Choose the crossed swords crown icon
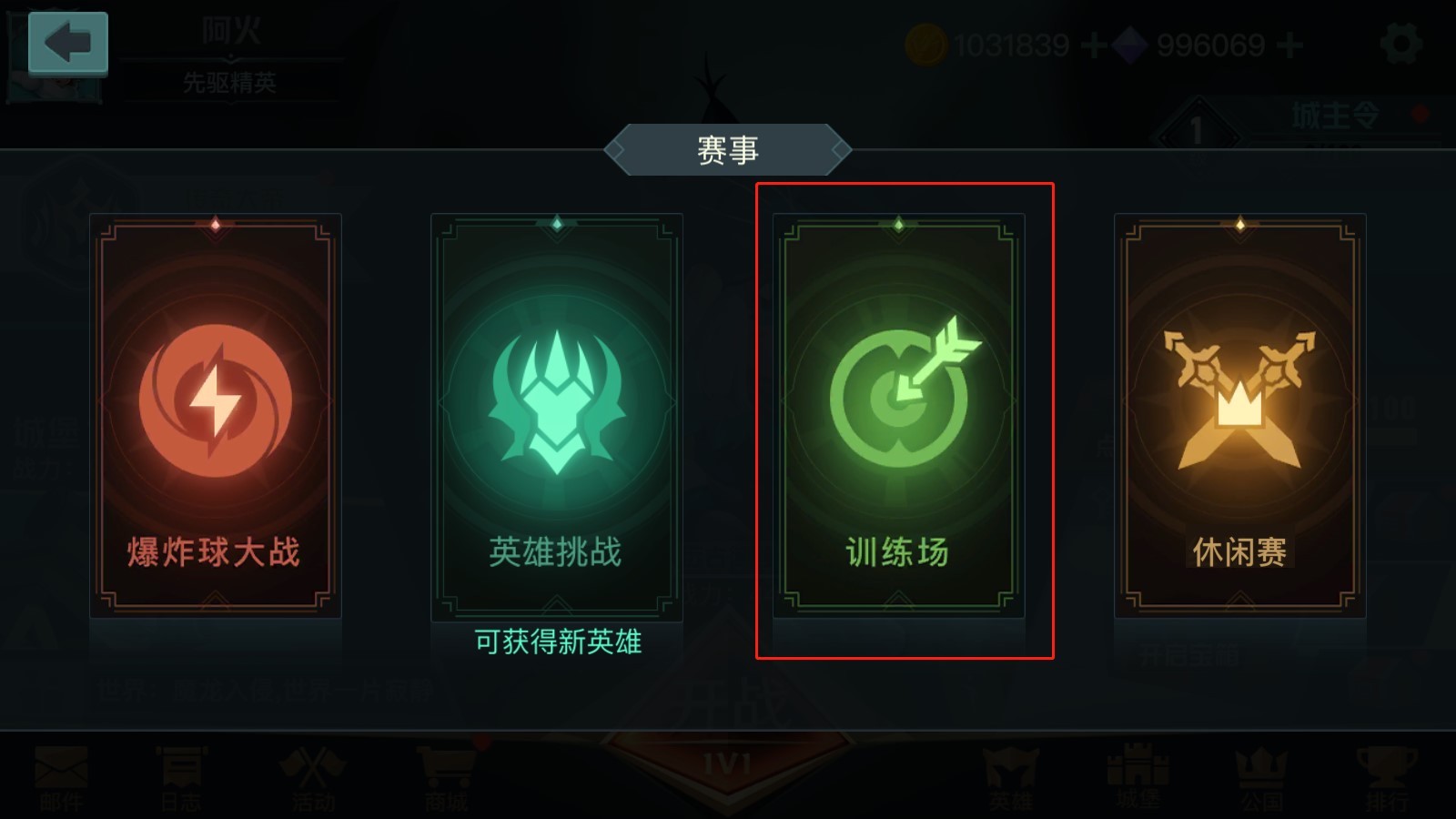Screen dimensions: 1456x819 point(1239,399)
